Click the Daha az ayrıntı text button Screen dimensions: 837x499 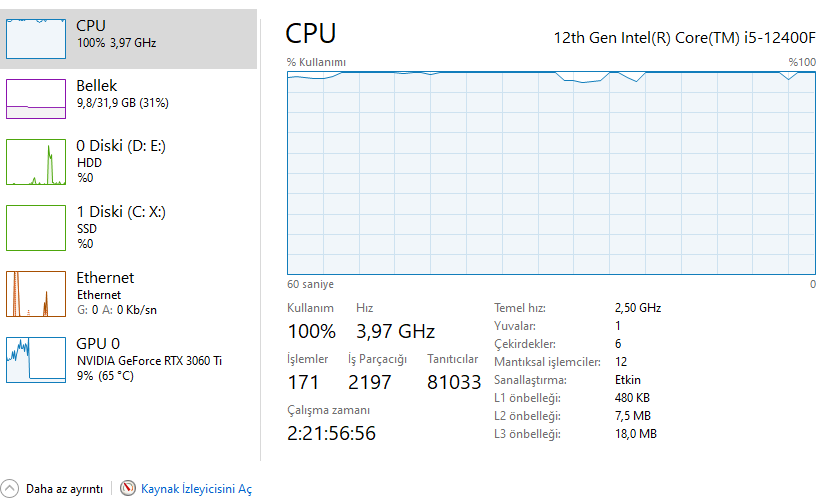pyautogui.click(x=64, y=489)
